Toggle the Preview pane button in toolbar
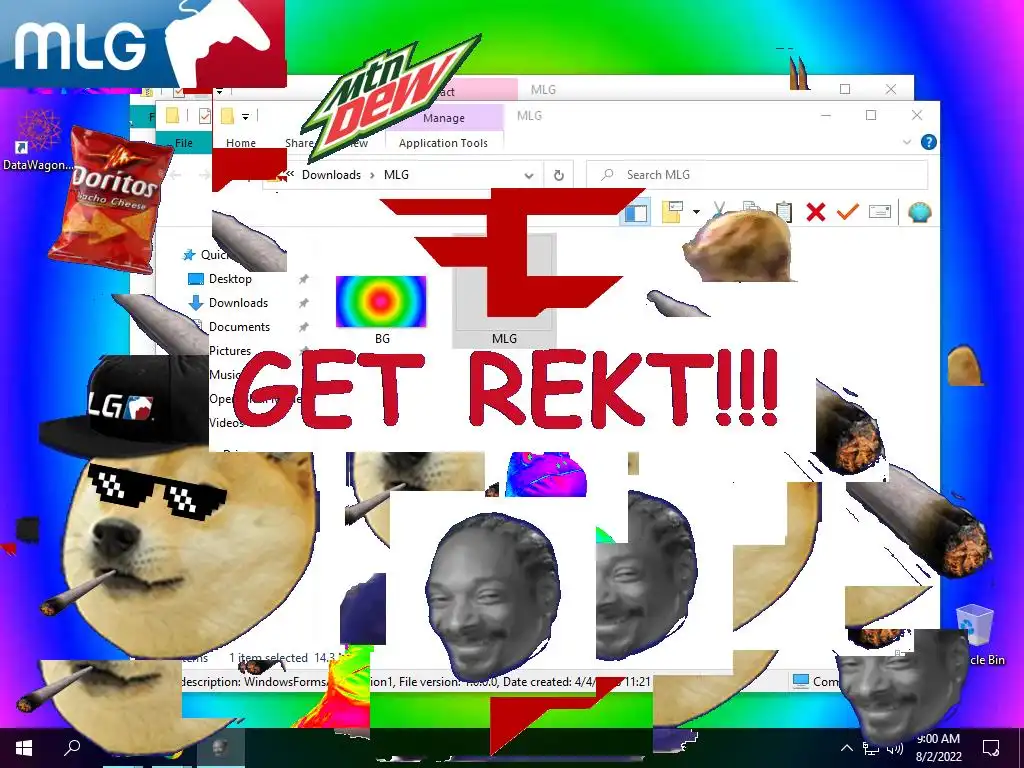The width and height of the screenshot is (1024, 768). [635, 212]
